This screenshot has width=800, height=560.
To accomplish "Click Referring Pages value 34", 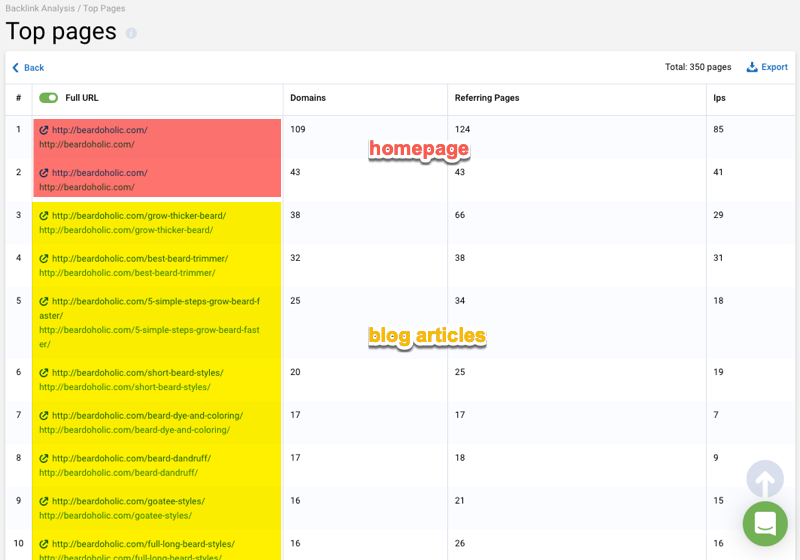I will click(x=460, y=301).
